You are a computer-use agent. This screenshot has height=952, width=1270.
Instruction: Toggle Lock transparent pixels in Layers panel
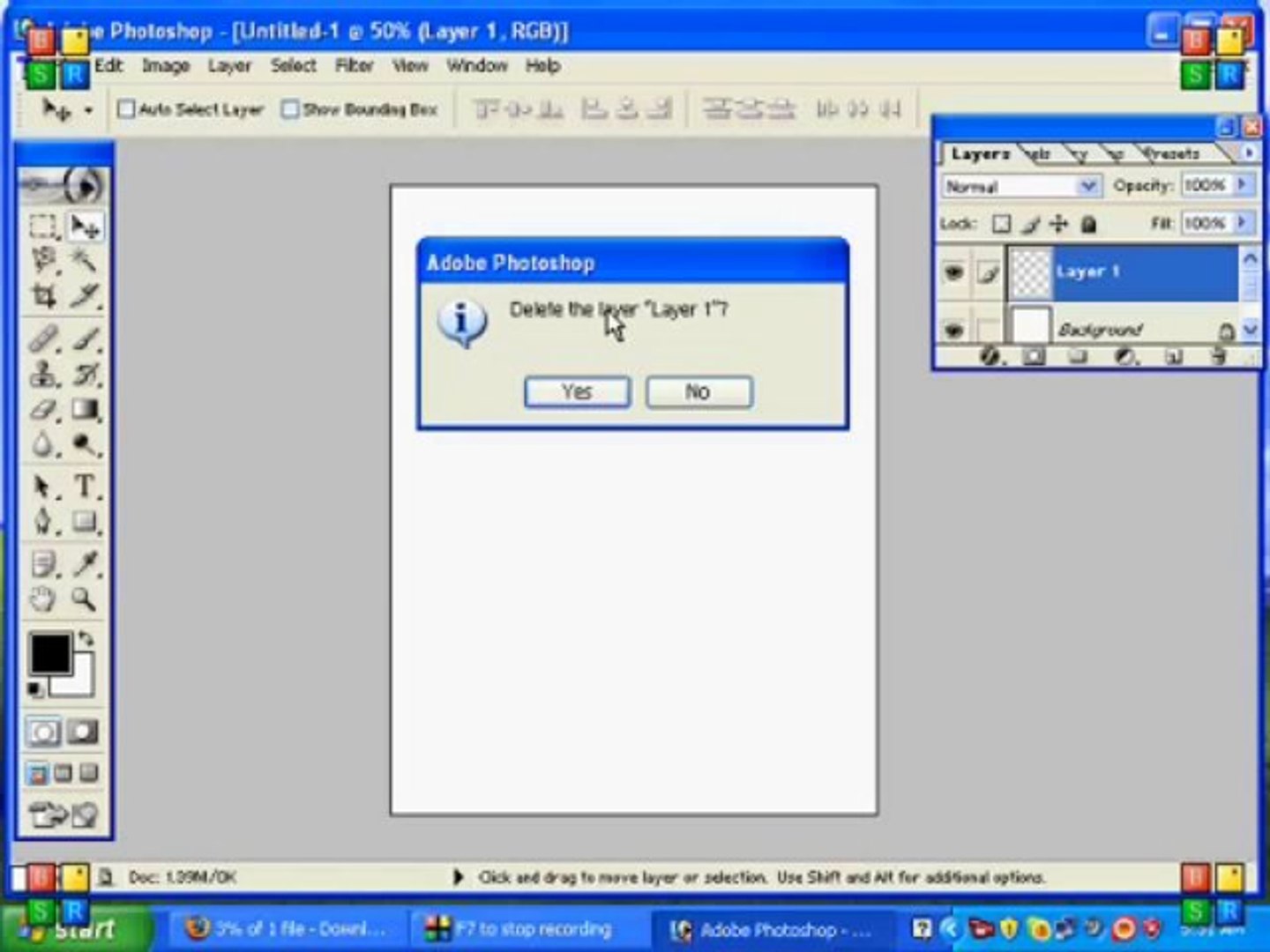point(1001,224)
